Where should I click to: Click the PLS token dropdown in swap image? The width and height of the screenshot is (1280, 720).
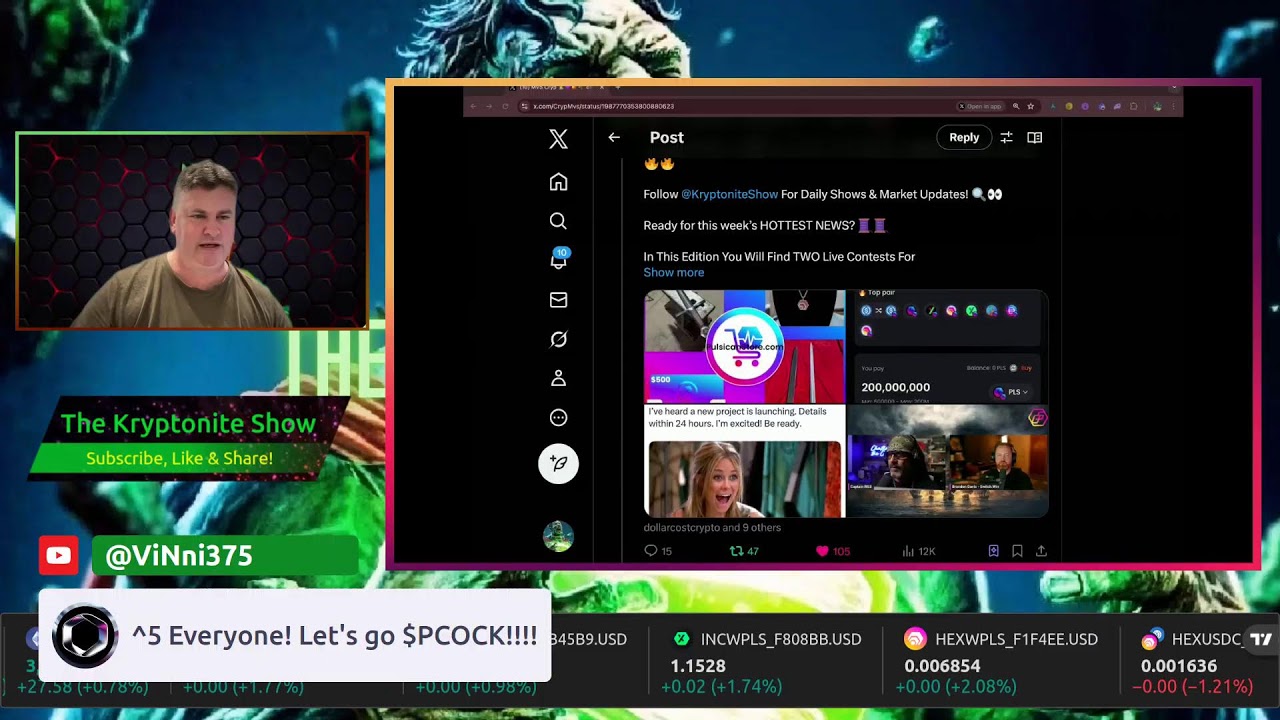click(x=1011, y=392)
